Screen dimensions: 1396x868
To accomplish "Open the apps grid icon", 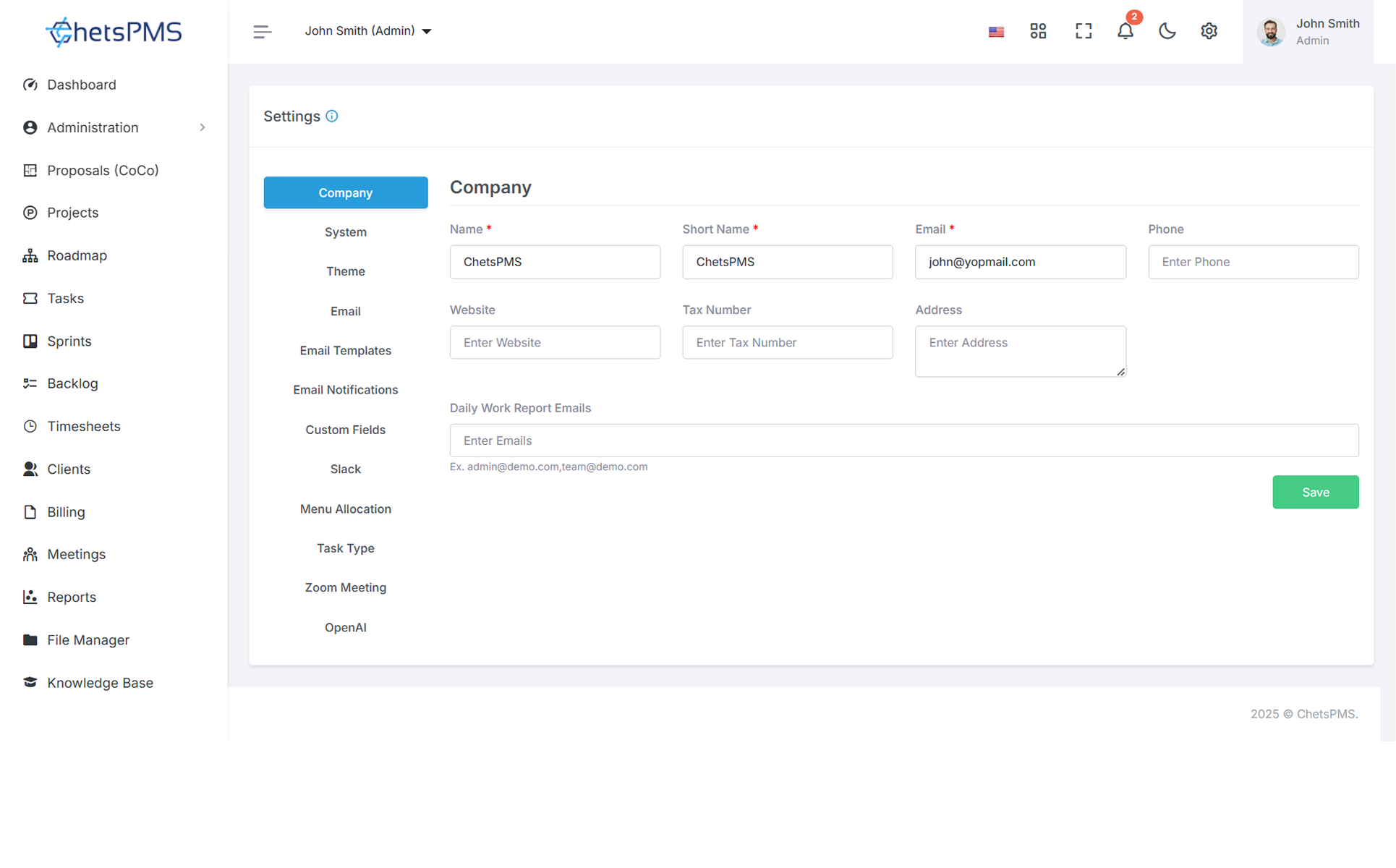I will pos(1038,31).
